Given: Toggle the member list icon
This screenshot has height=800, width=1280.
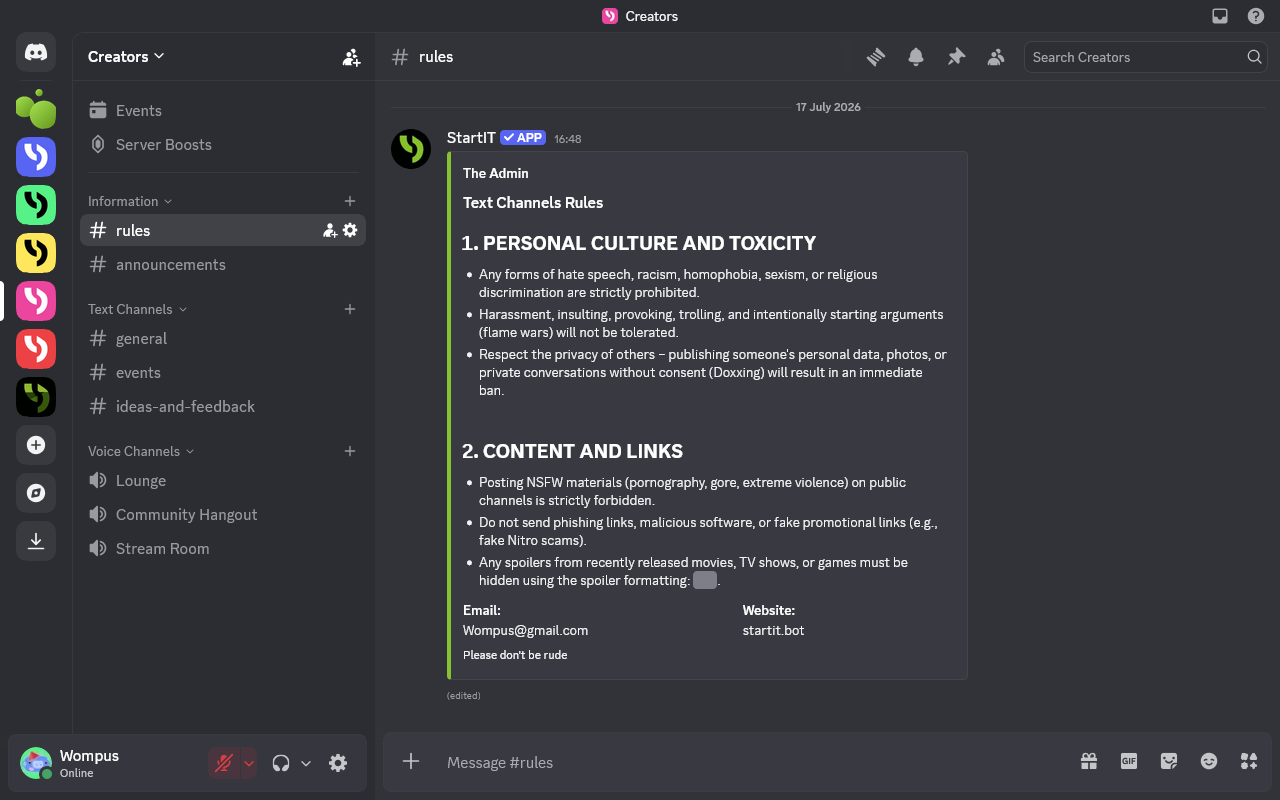Looking at the screenshot, I should [996, 57].
